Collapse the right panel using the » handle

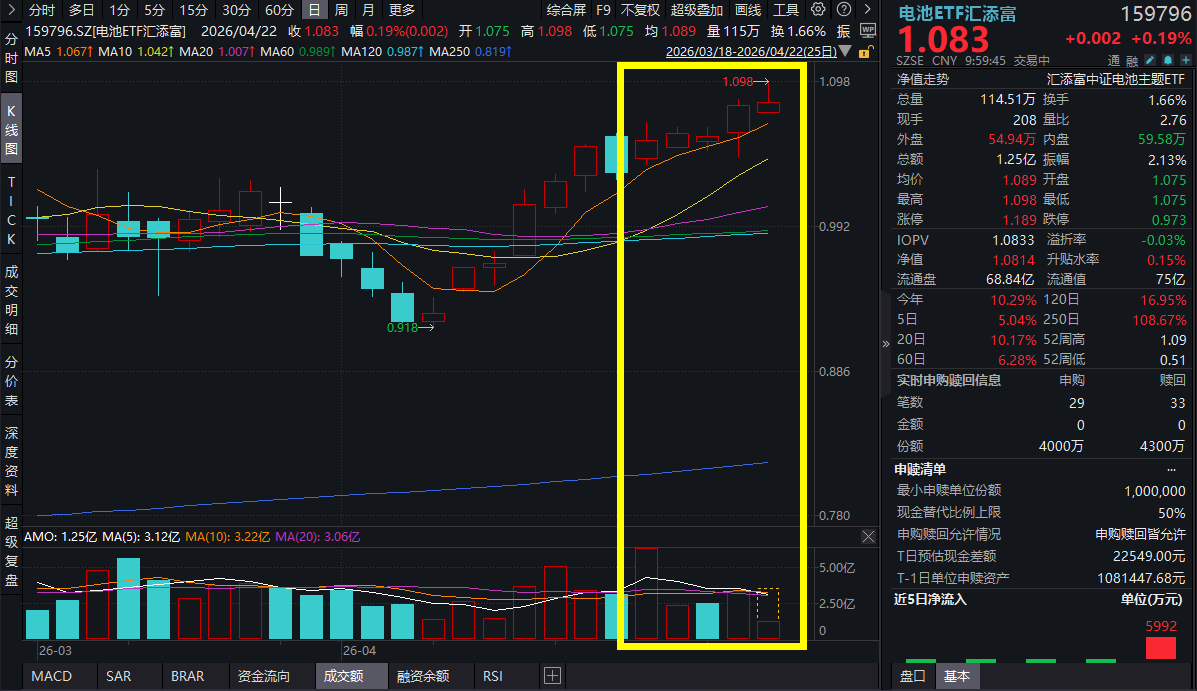[885, 343]
